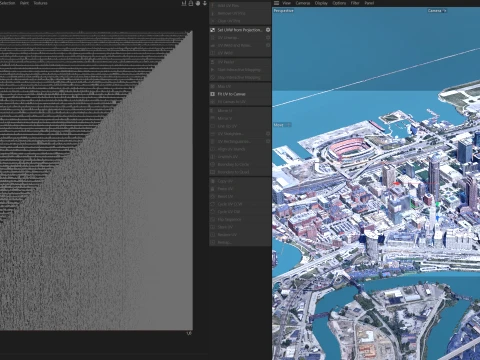Choose Mirror U command
Viewport: 480px width, 360px height.
pos(240,111)
